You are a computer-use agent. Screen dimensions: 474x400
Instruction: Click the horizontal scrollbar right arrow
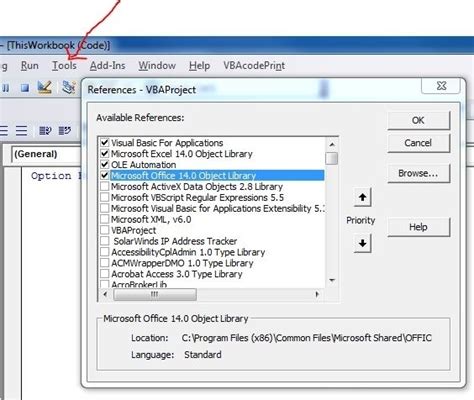click(317, 294)
